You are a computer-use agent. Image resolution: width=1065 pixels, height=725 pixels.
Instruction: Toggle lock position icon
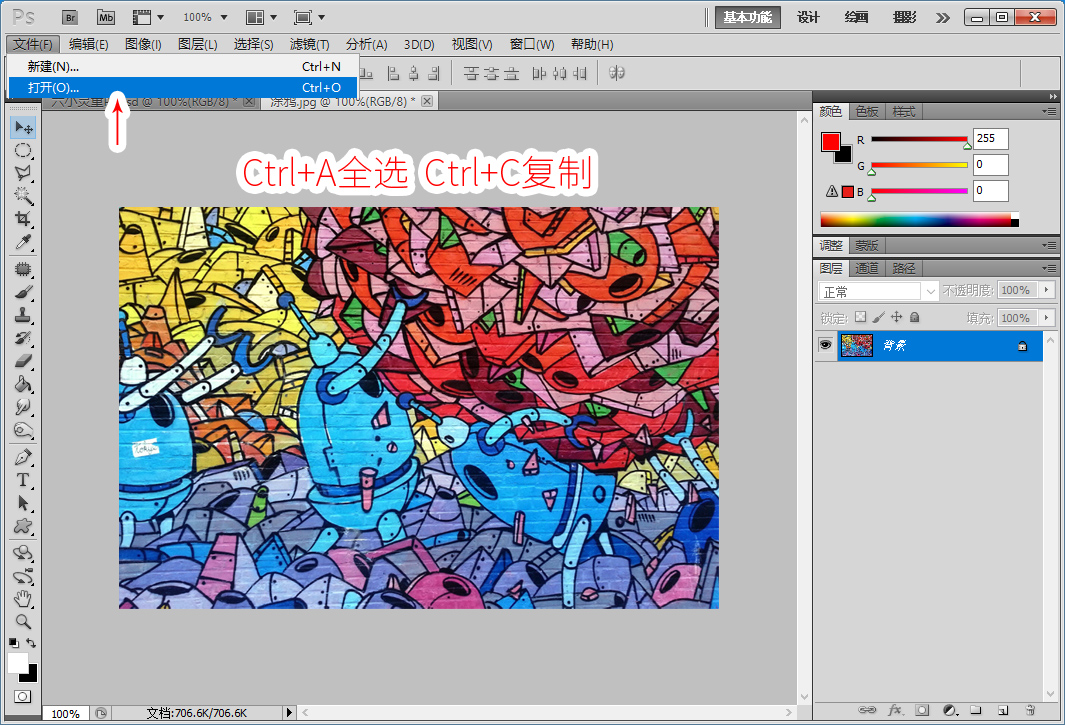pos(897,317)
